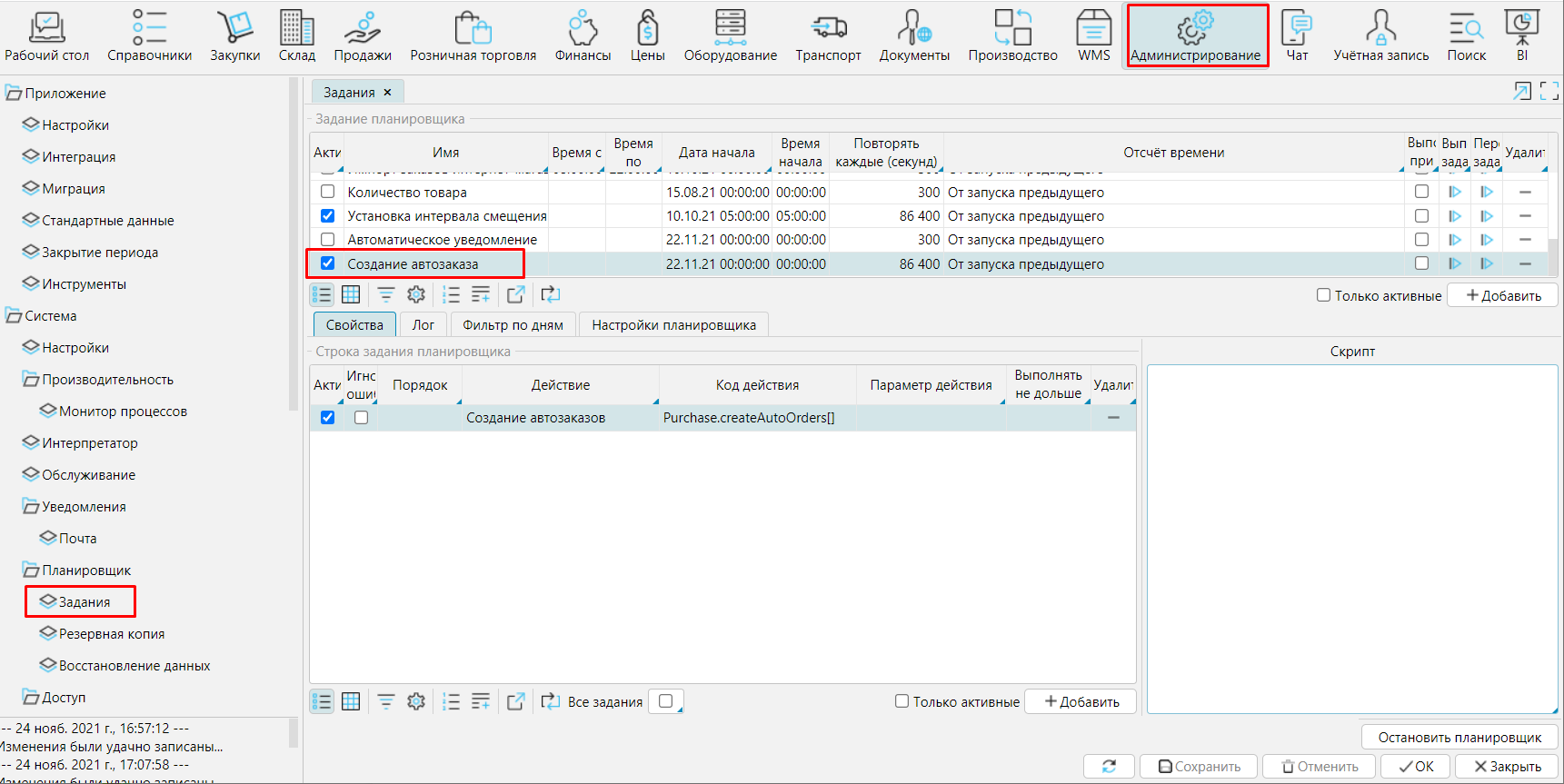1564x784 pixels.
Task: Open the Транспорт module icon
Action: (x=828, y=36)
